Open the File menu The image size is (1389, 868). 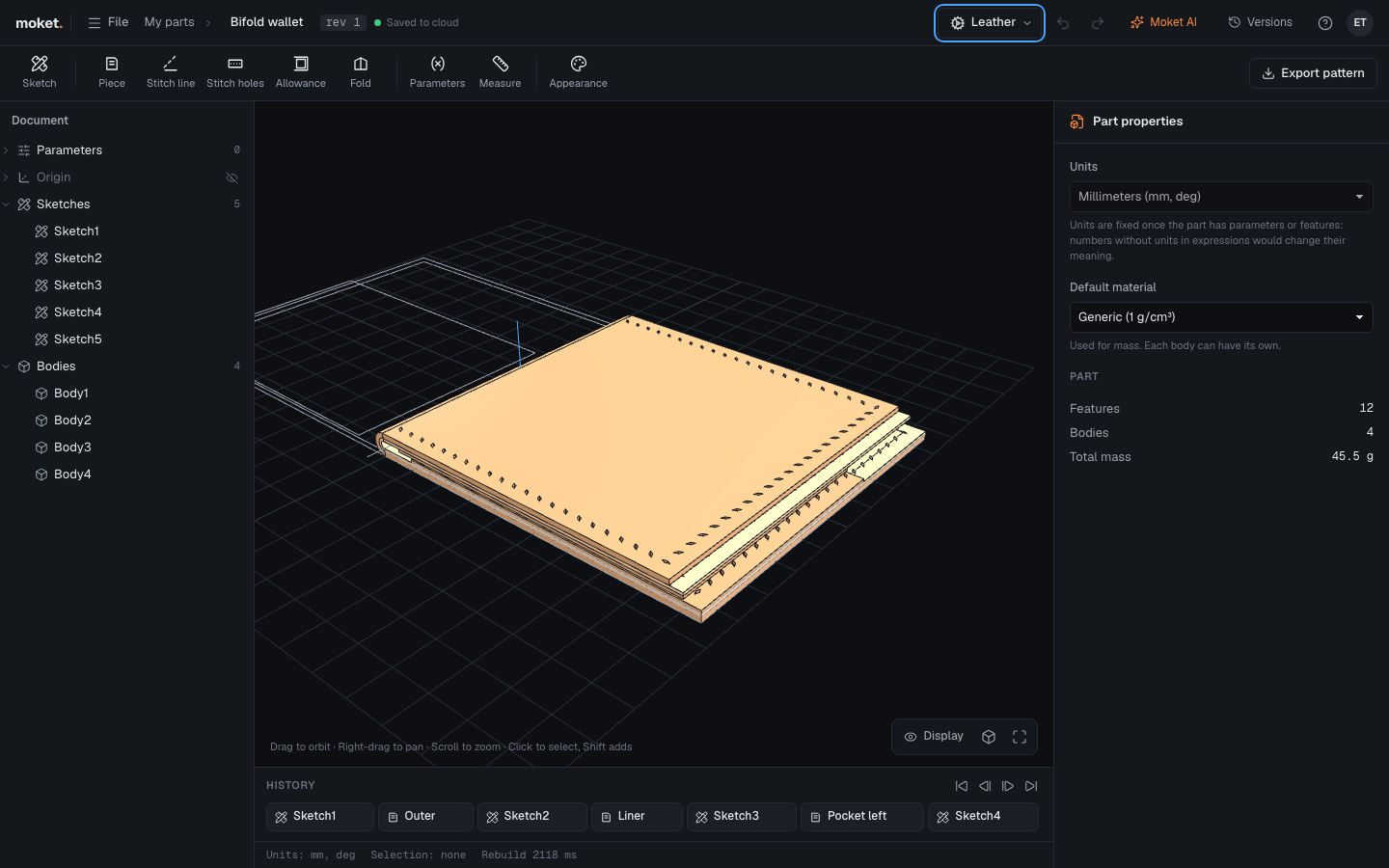pos(108,22)
